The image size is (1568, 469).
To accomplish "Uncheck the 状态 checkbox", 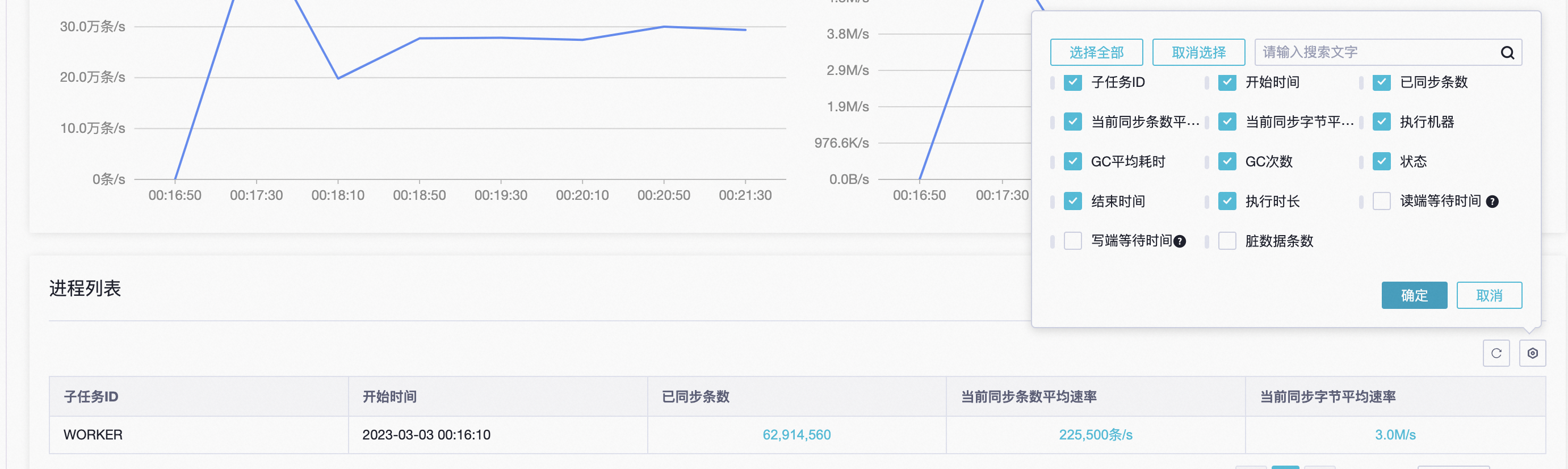I will tap(1381, 161).
